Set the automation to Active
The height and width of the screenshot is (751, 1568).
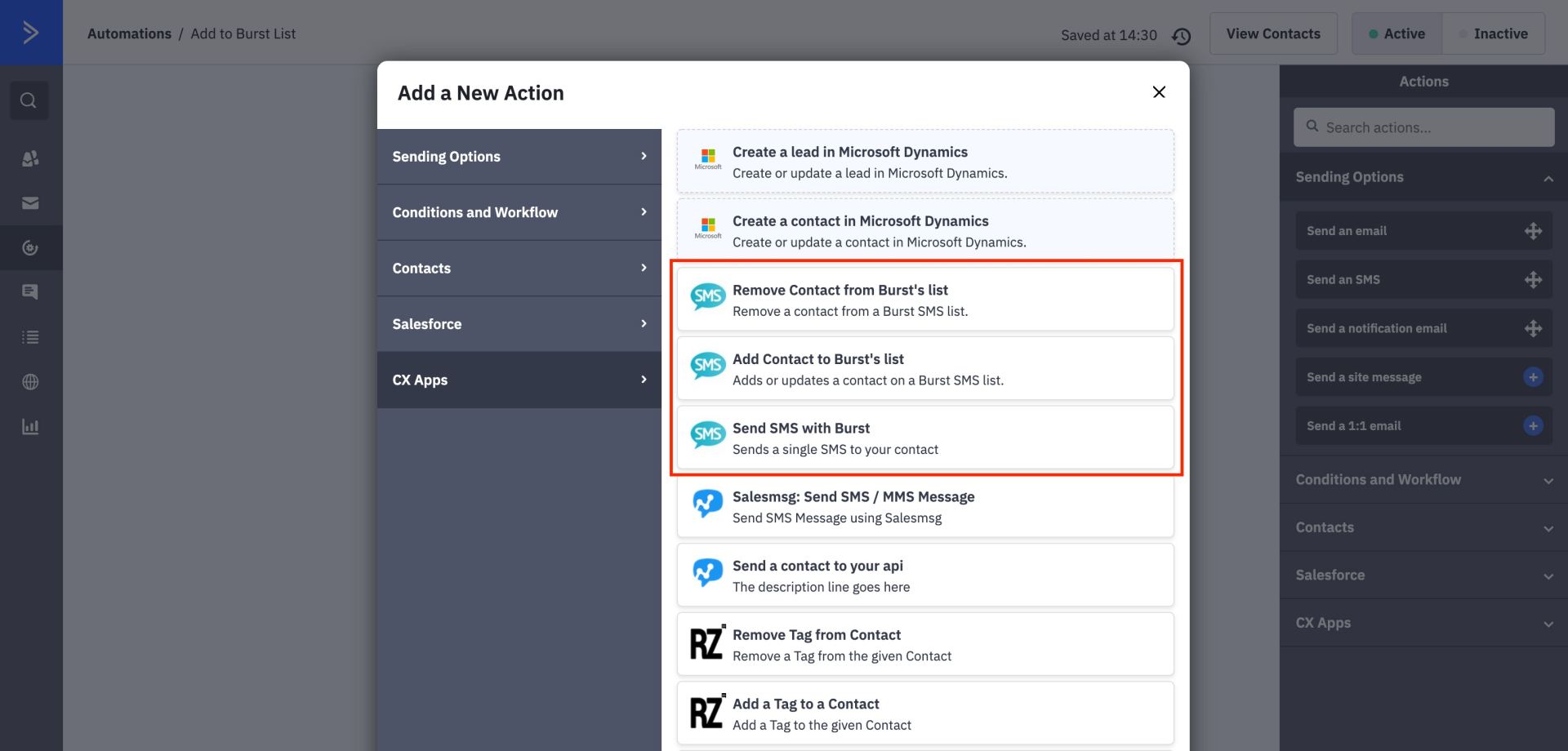pyautogui.click(x=1396, y=33)
